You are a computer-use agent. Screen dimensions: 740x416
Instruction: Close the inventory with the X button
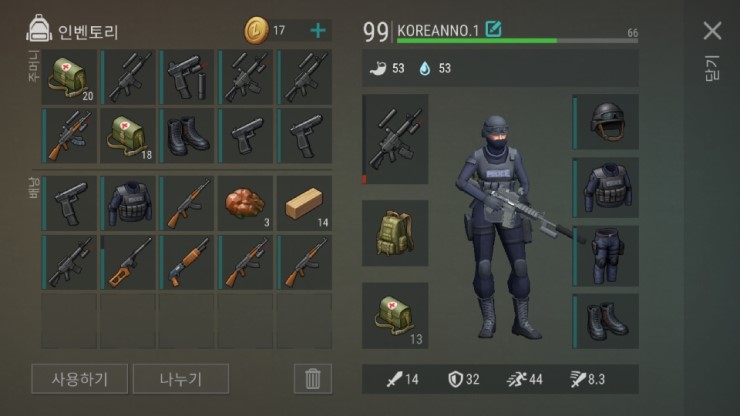(712, 31)
